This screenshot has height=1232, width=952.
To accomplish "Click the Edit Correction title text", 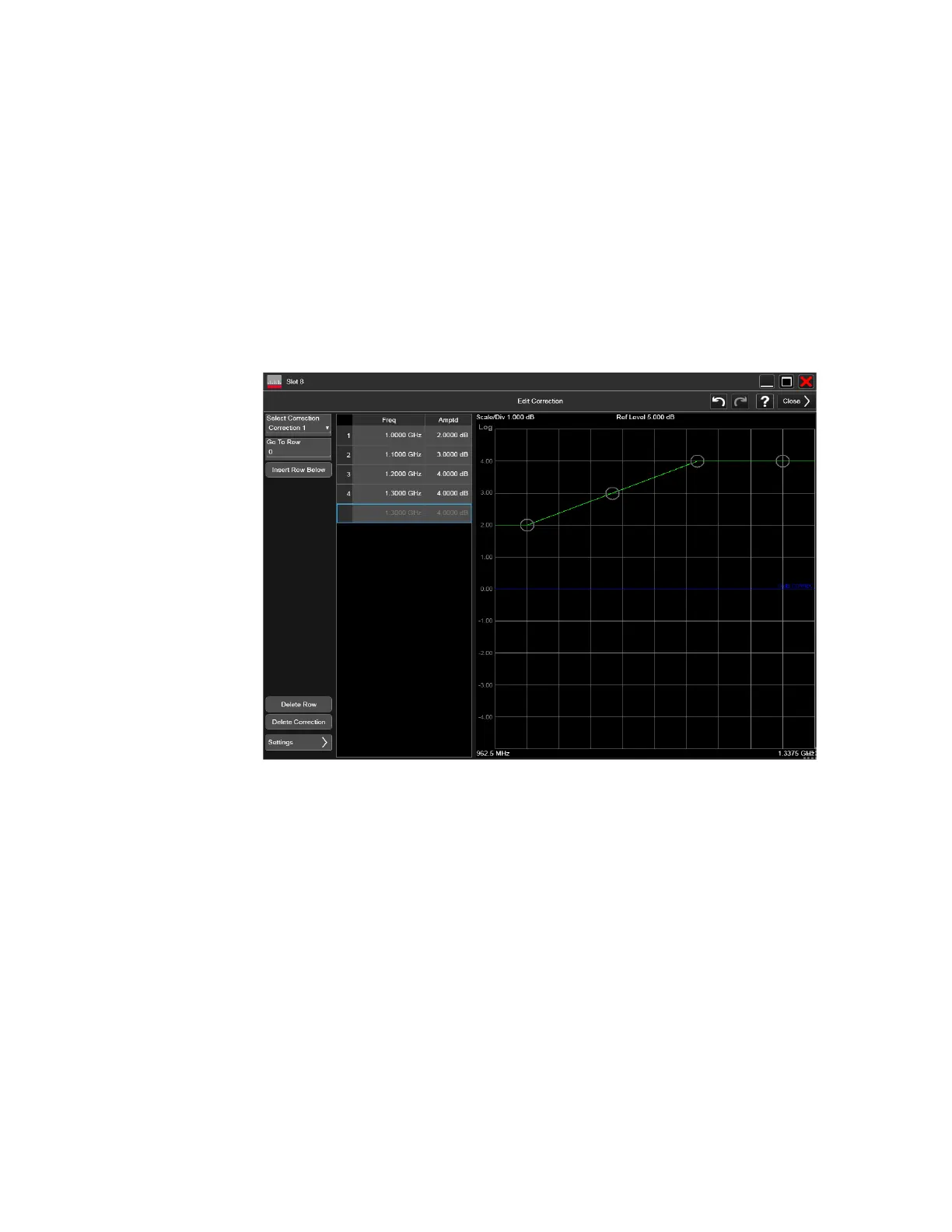I will pyautogui.click(x=541, y=401).
